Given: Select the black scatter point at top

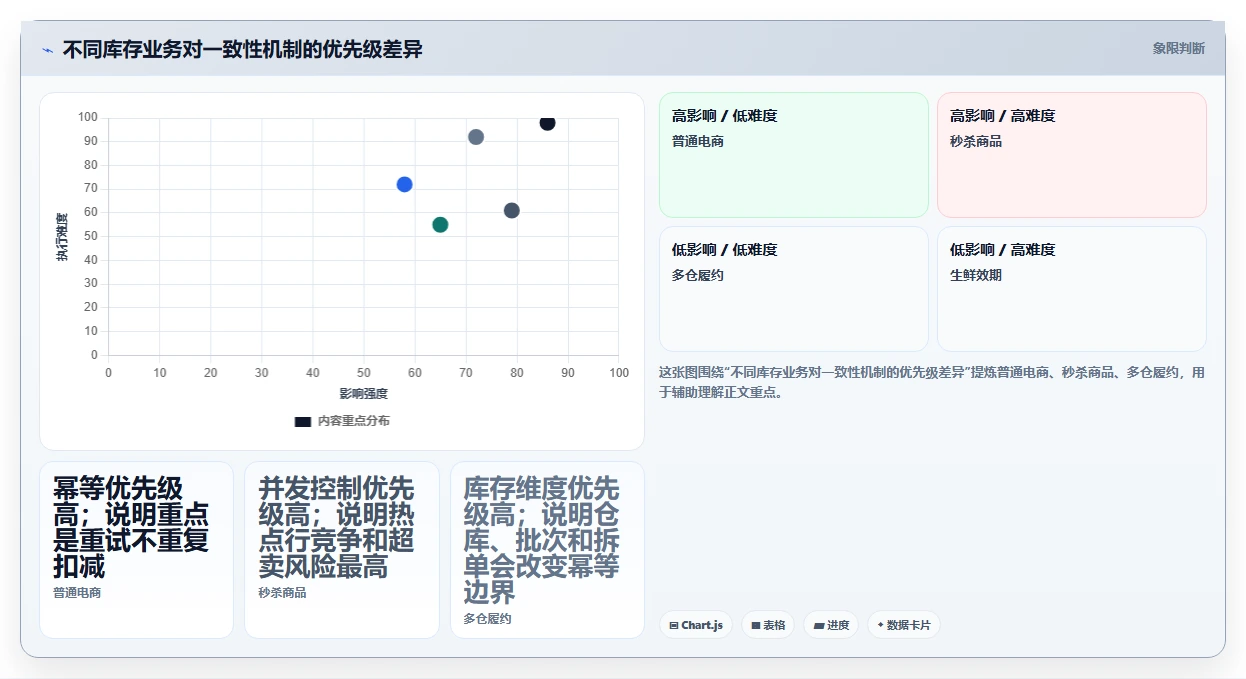Looking at the screenshot, I should pyautogui.click(x=547, y=123).
